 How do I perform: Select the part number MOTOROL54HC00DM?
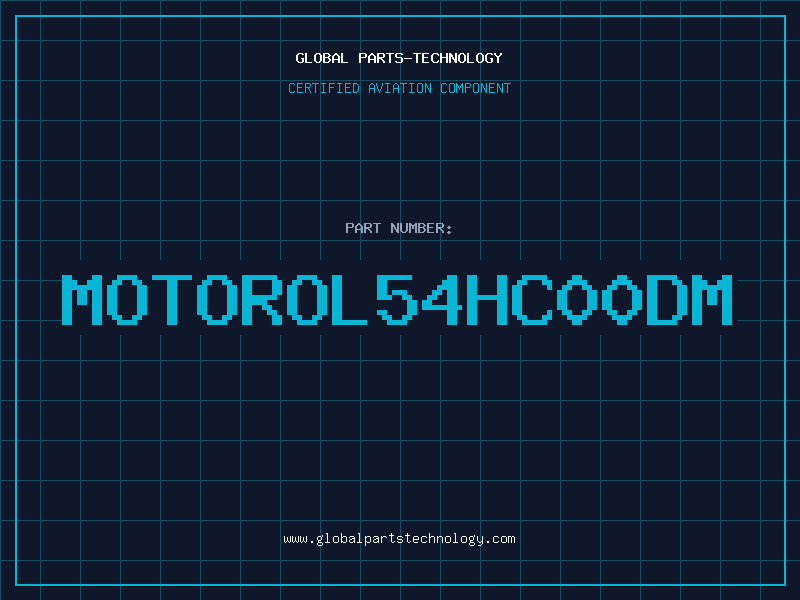pyautogui.click(x=397, y=300)
